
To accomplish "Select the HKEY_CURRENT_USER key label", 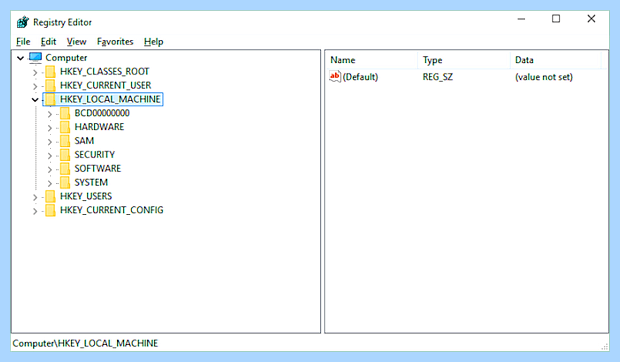I will pos(106,85).
